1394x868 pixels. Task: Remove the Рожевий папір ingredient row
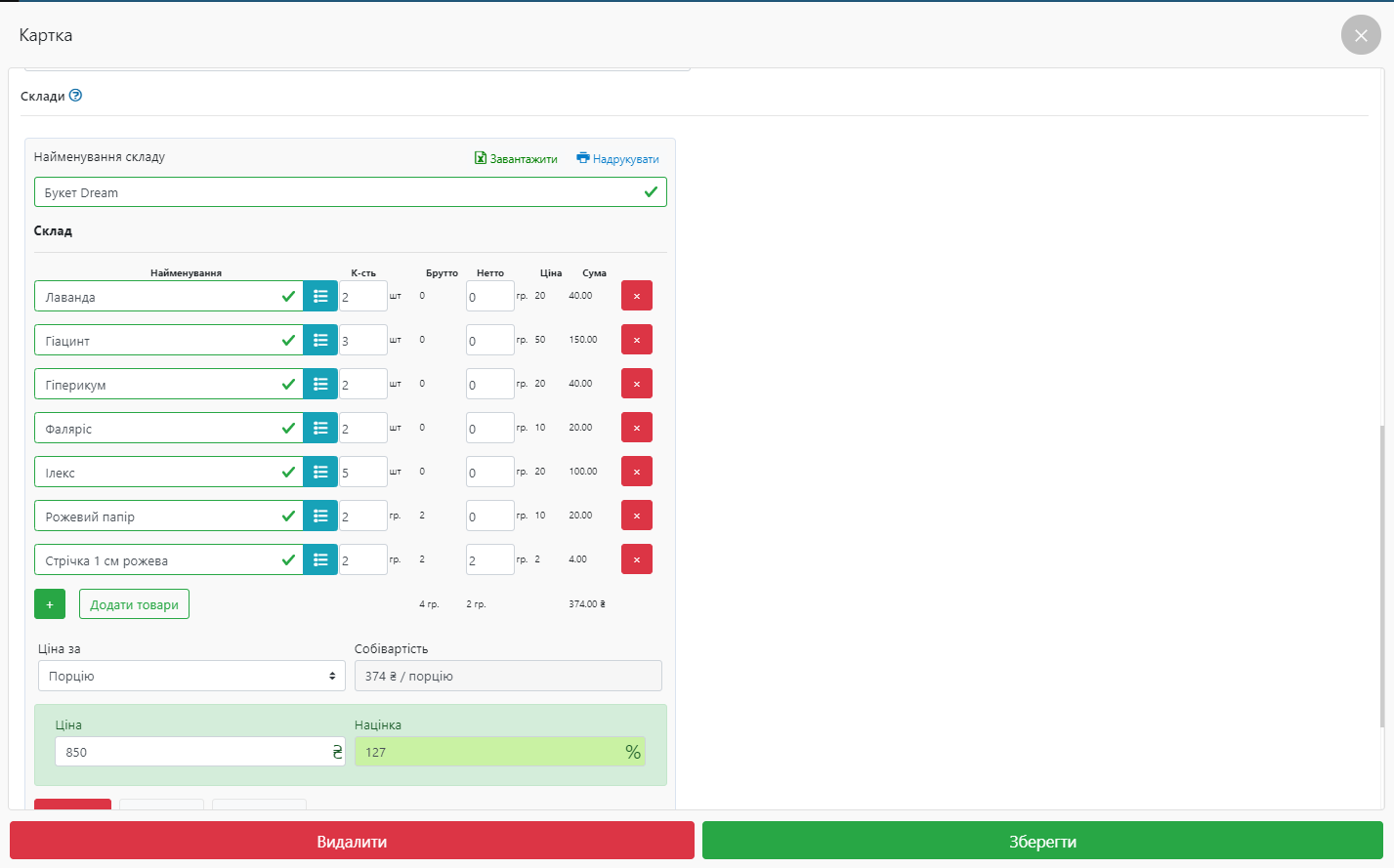[637, 516]
